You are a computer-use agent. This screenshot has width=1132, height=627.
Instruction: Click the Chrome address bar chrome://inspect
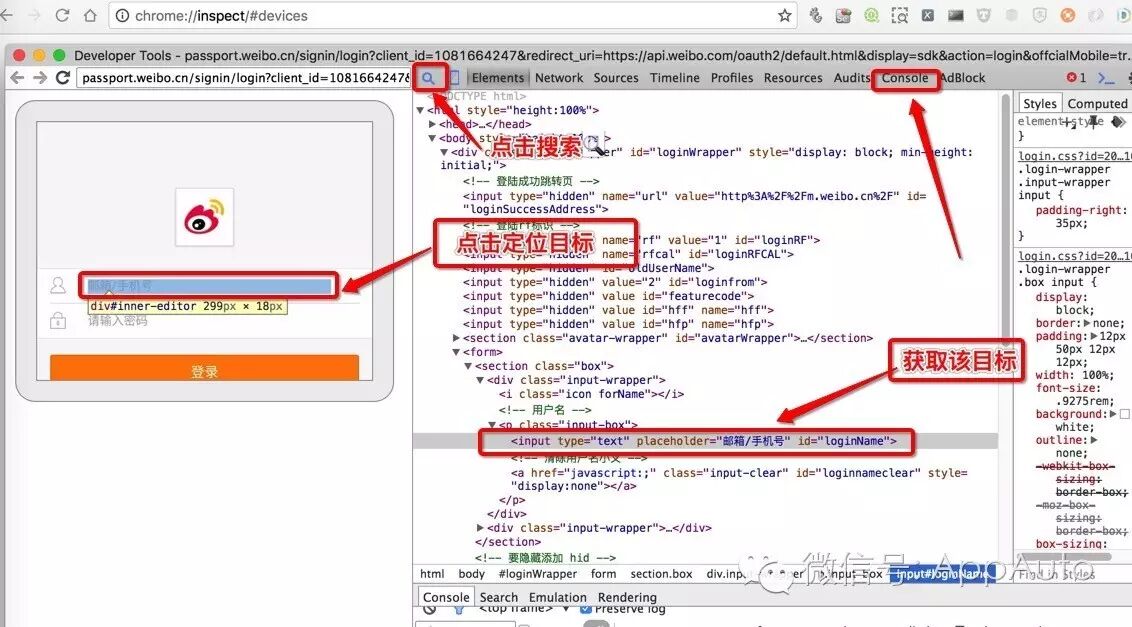453,15
